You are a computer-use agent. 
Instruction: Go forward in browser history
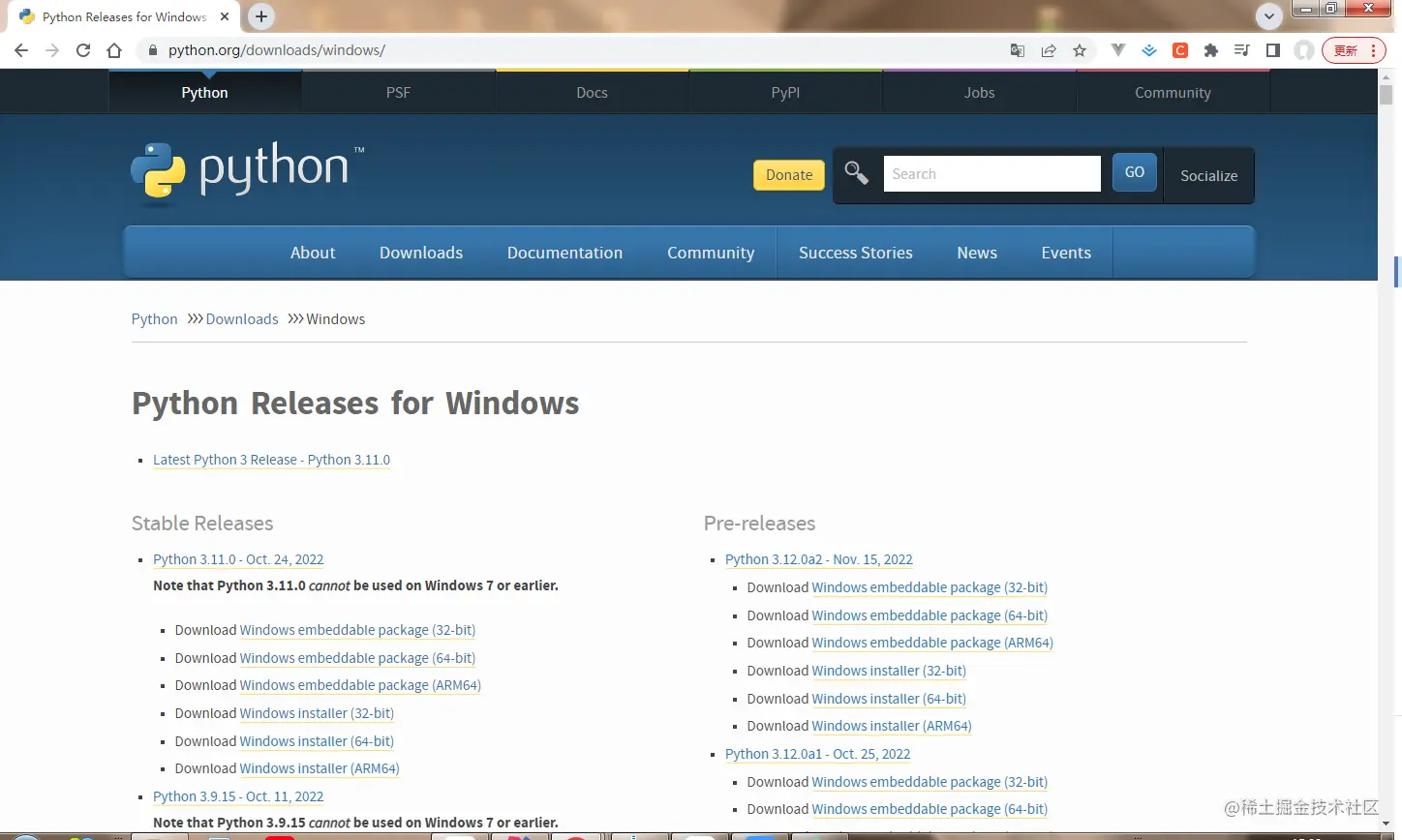(52, 50)
